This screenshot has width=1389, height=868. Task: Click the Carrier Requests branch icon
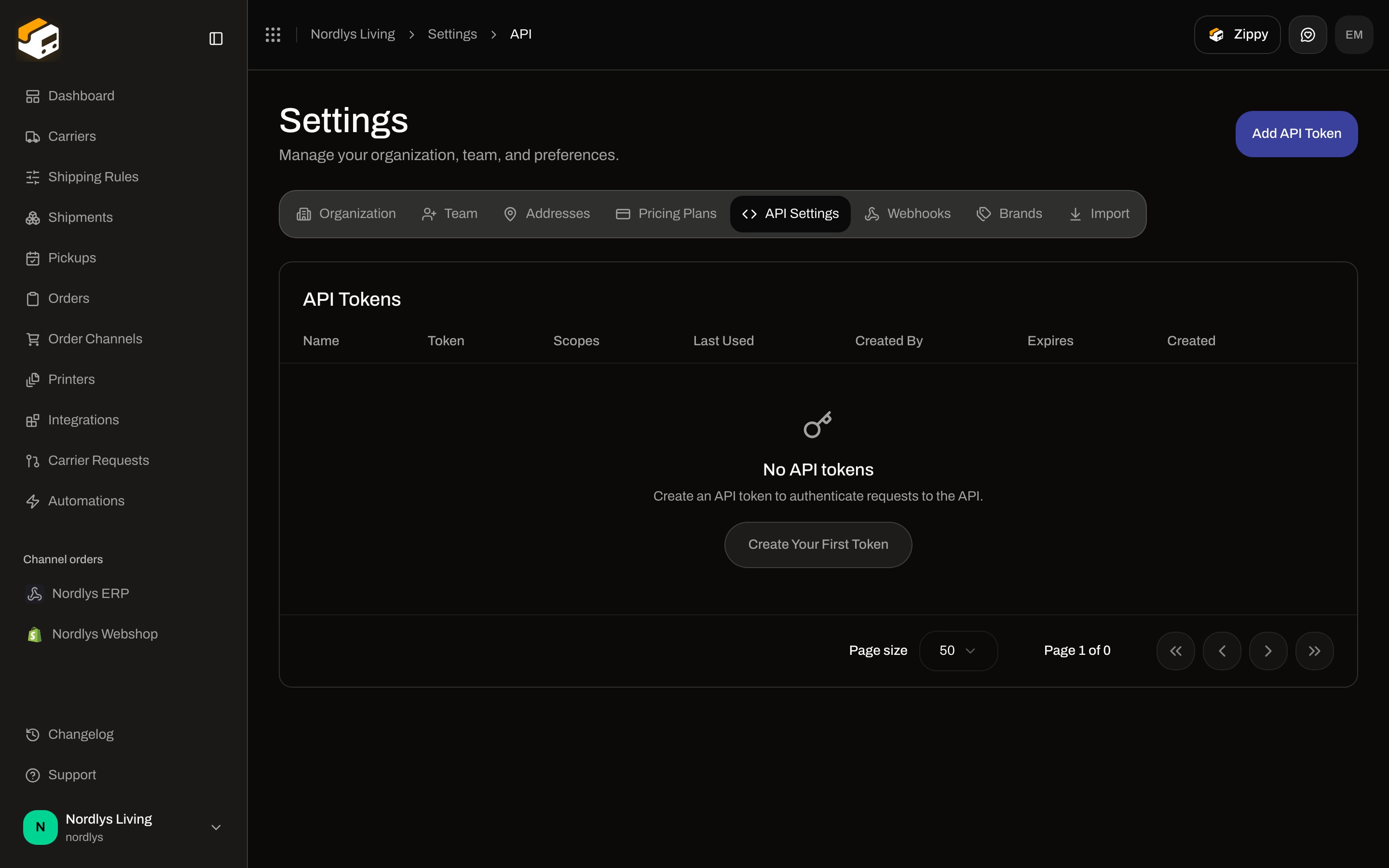(x=33, y=461)
